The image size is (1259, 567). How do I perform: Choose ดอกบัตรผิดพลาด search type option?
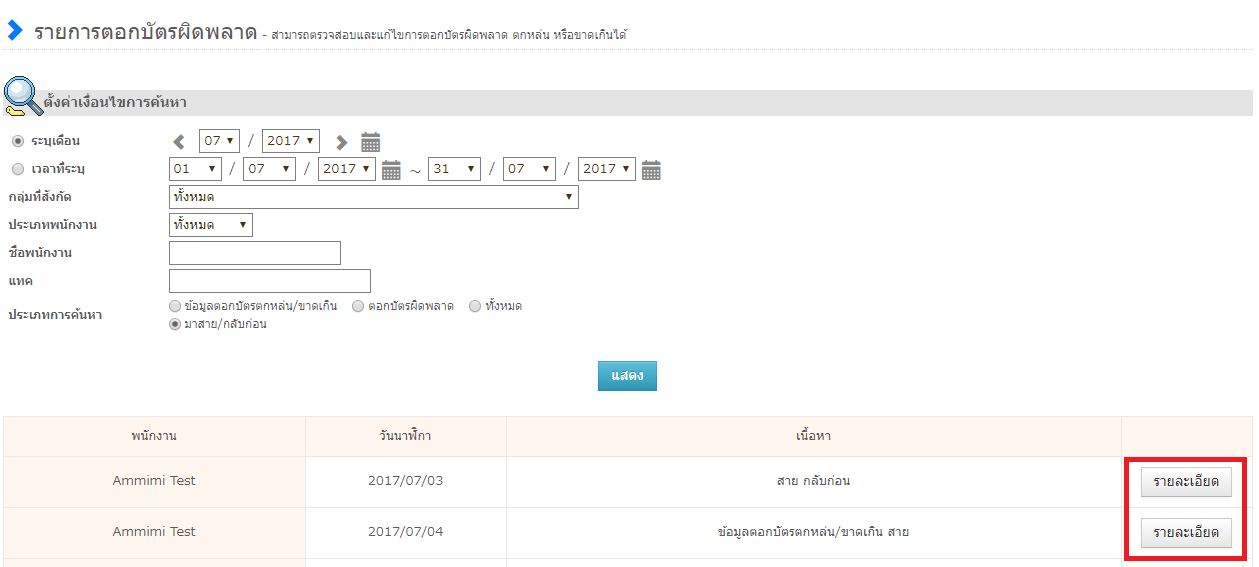pos(358,306)
